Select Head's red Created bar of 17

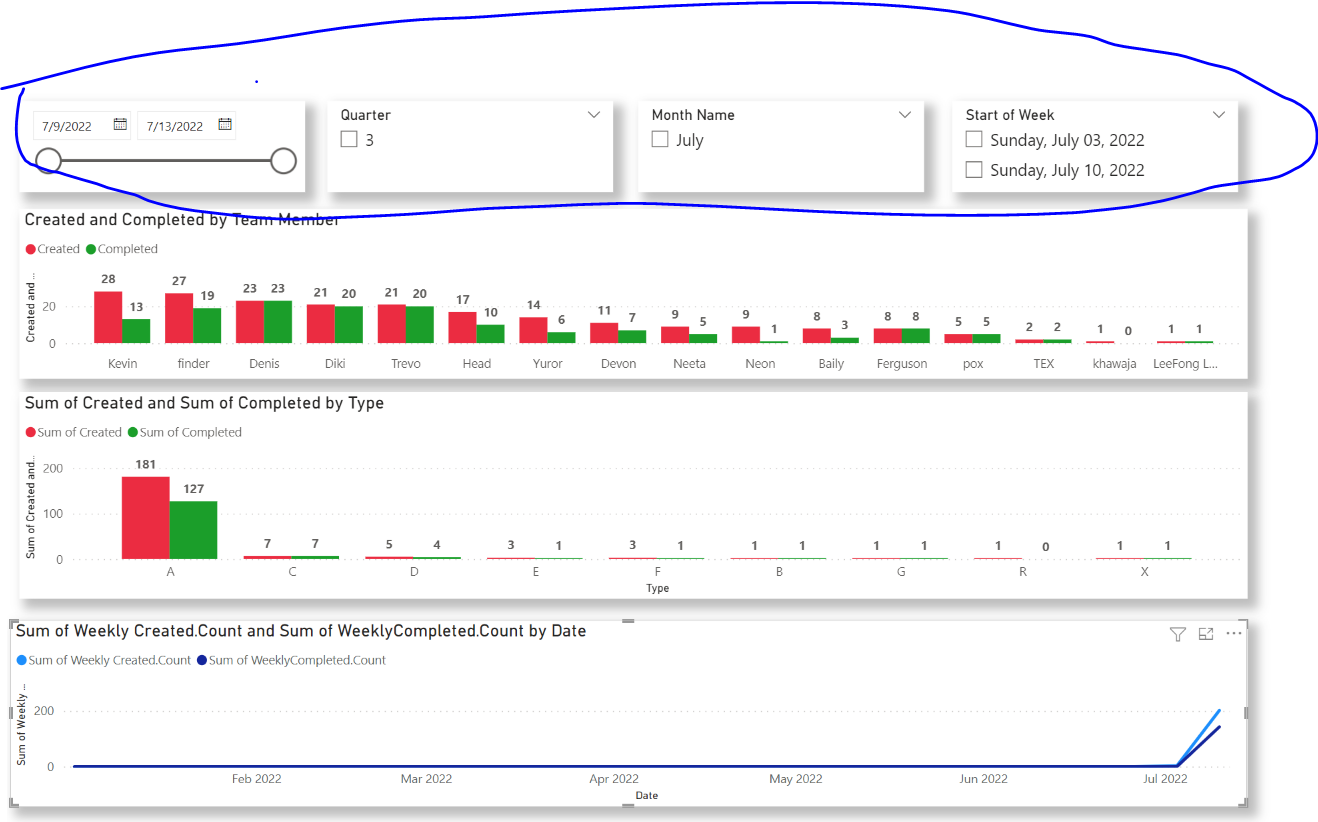(x=462, y=327)
